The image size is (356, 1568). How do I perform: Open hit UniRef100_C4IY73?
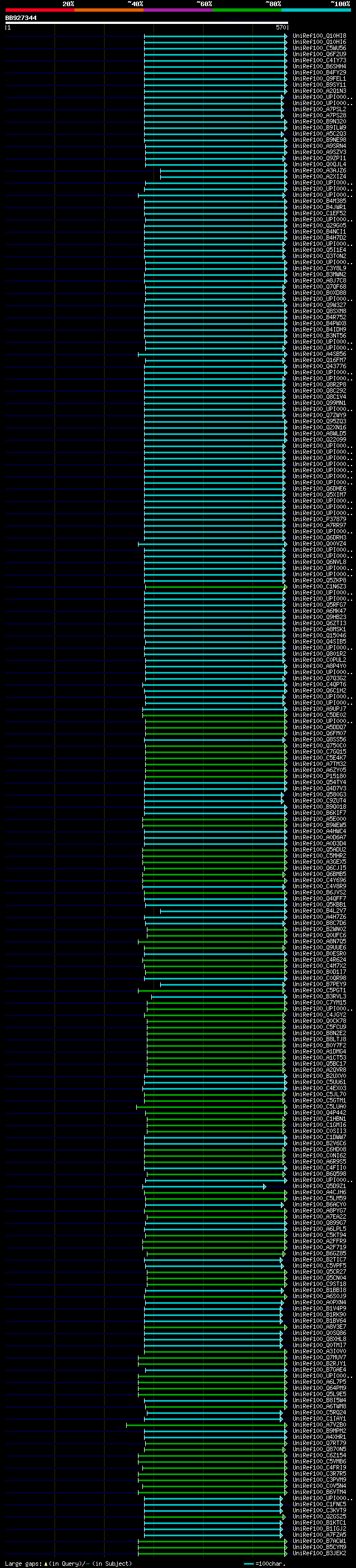[319, 60]
